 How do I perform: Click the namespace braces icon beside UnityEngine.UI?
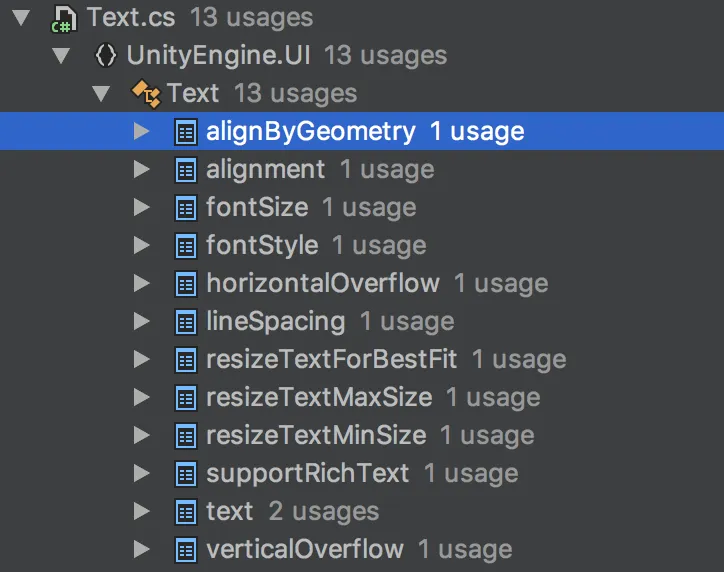(106, 55)
